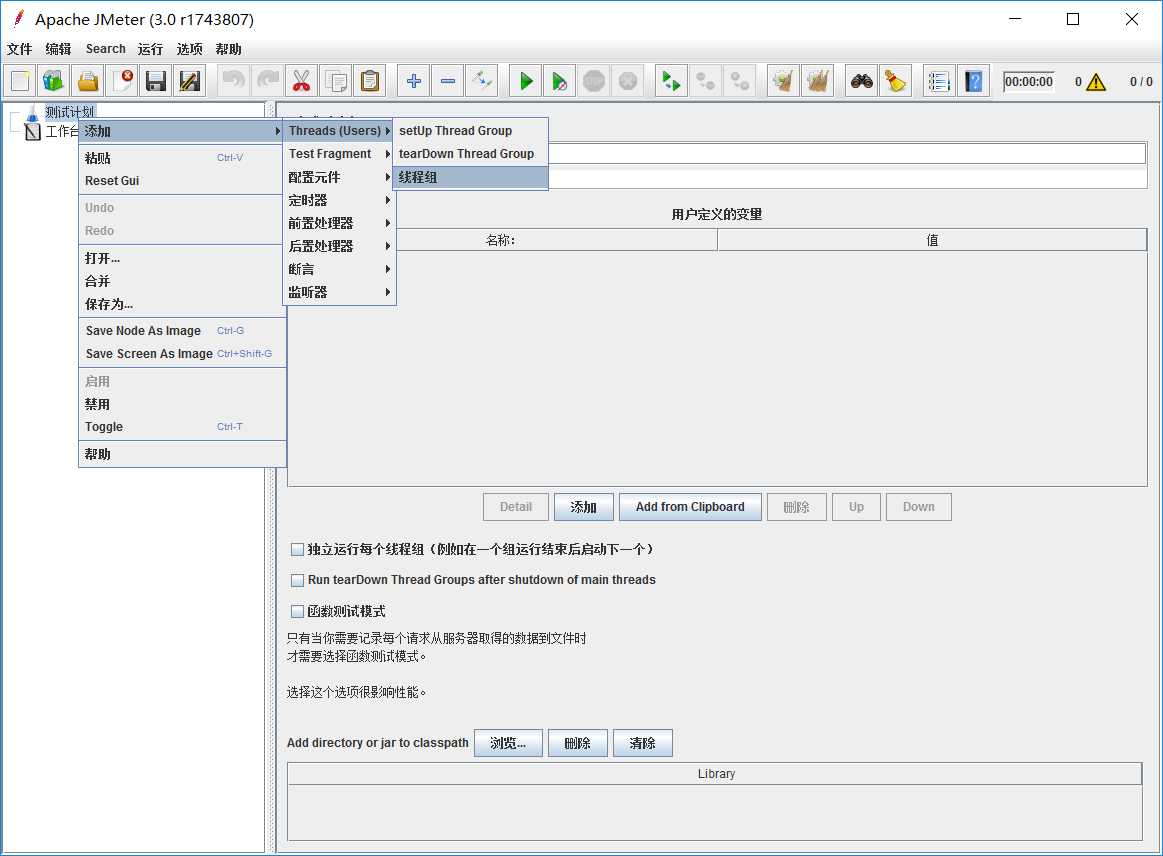Click the warning triangle log icon
This screenshot has height=856, width=1163.
(x=1096, y=82)
